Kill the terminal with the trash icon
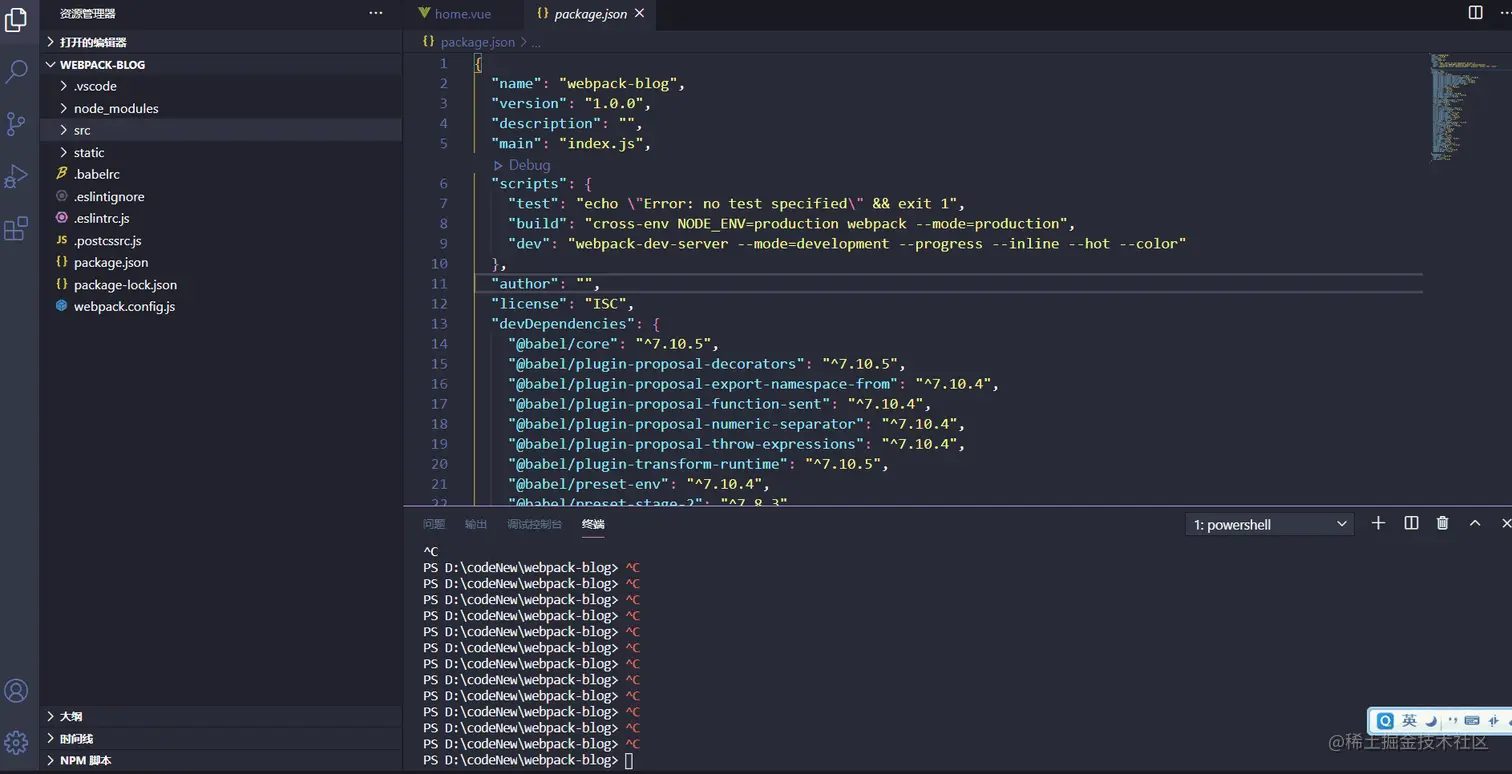Image resolution: width=1512 pixels, height=774 pixels. coord(1441,522)
